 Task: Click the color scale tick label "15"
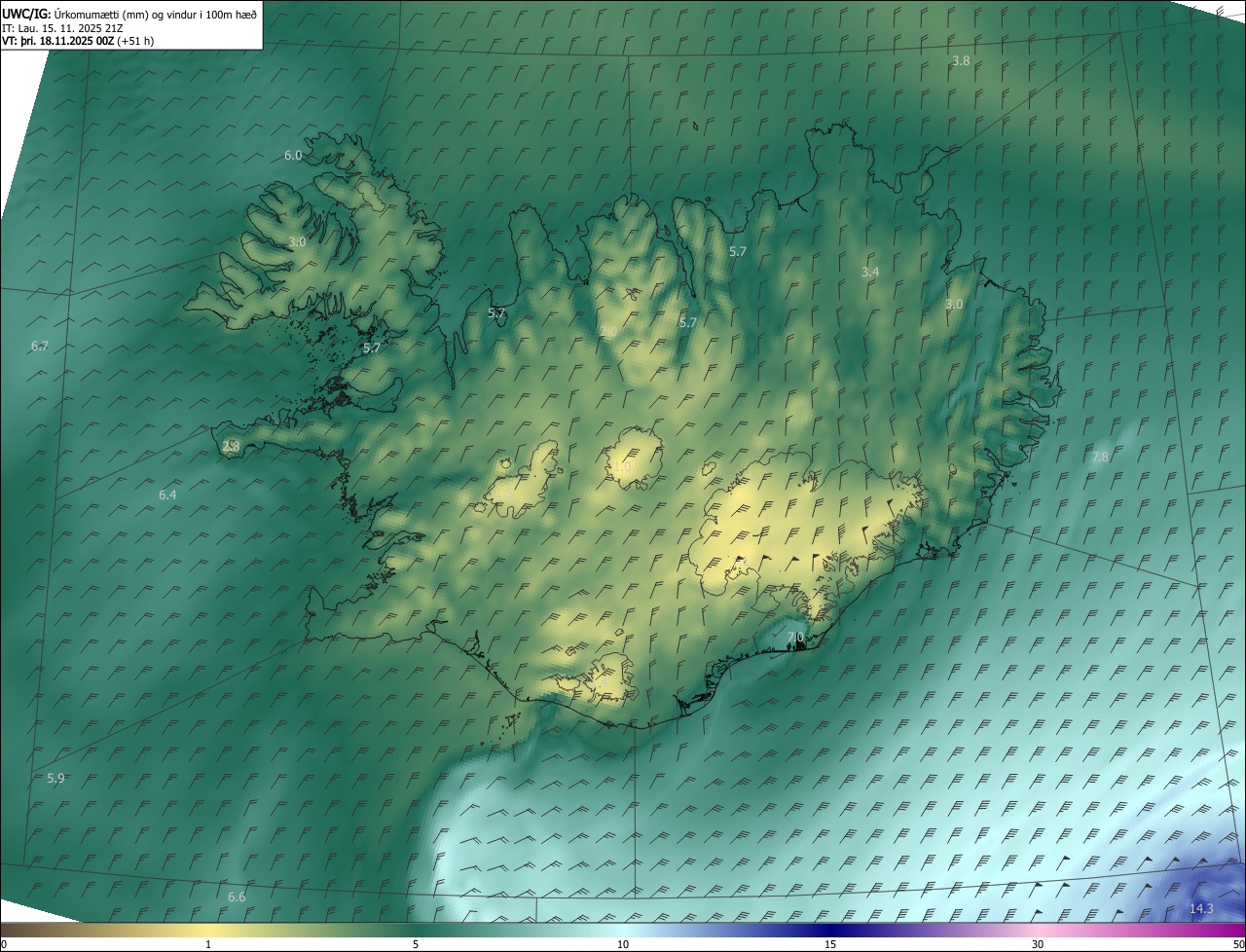830,944
